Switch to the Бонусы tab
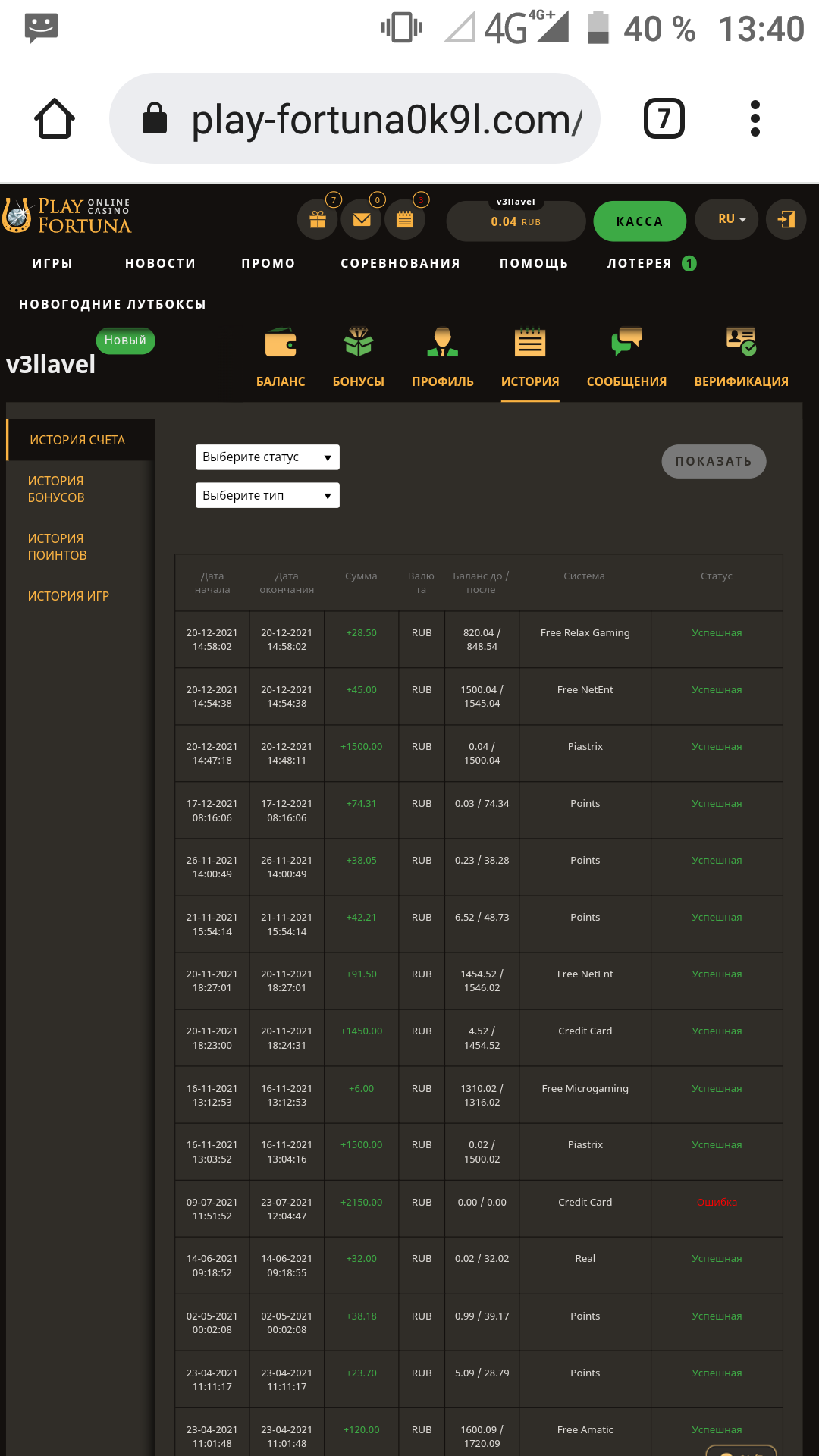Image resolution: width=819 pixels, height=1456 pixels. [x=359, y=381]
